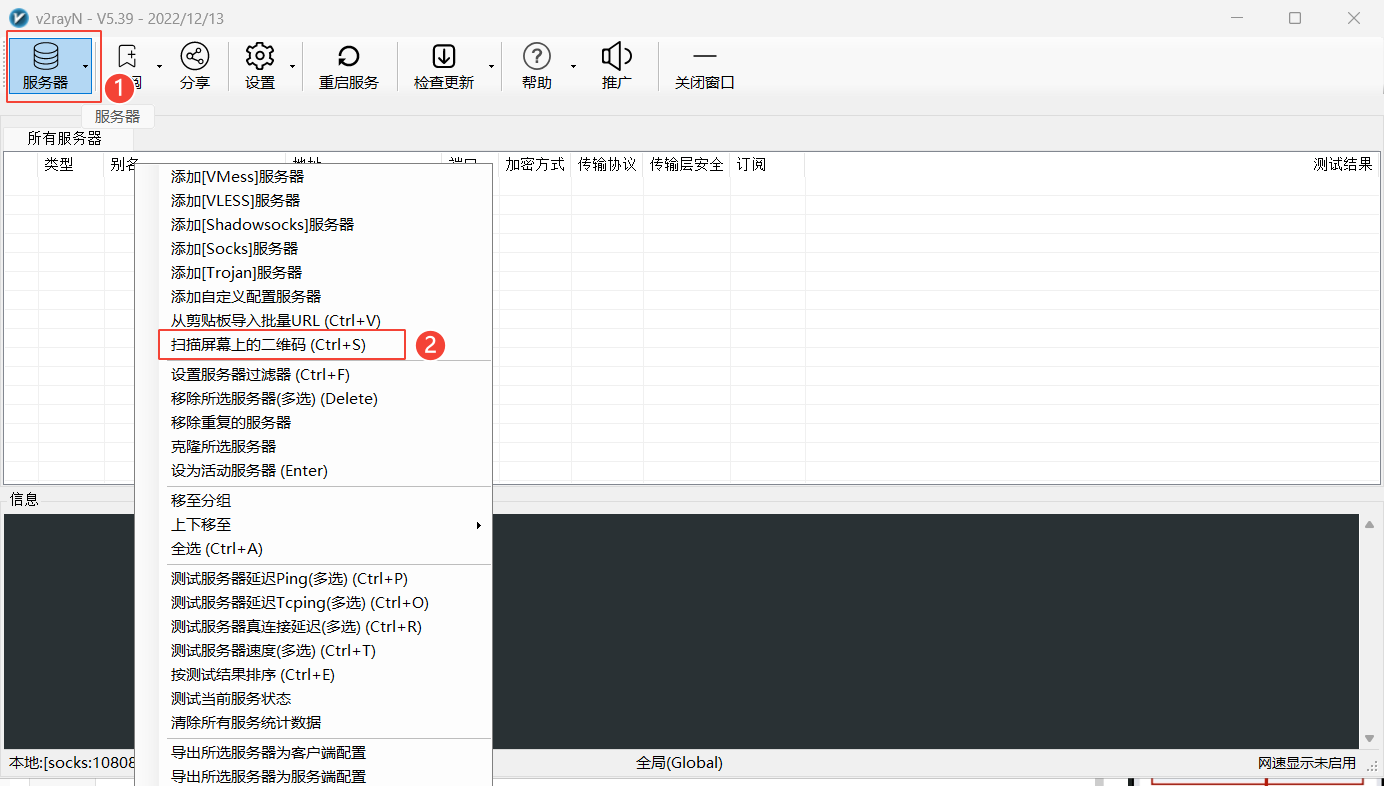Expand the 服务器 dropdown arrow

(86, 67)
